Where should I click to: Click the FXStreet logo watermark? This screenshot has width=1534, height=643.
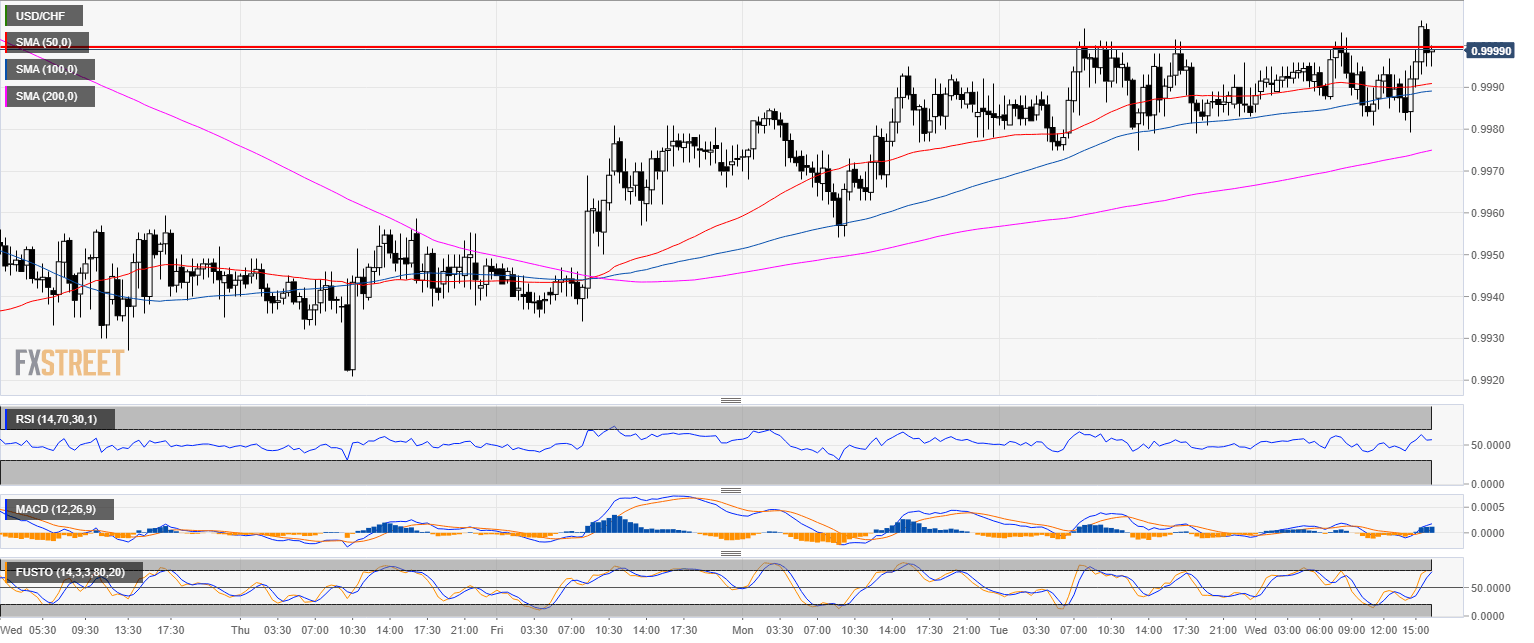coord(70,362)
